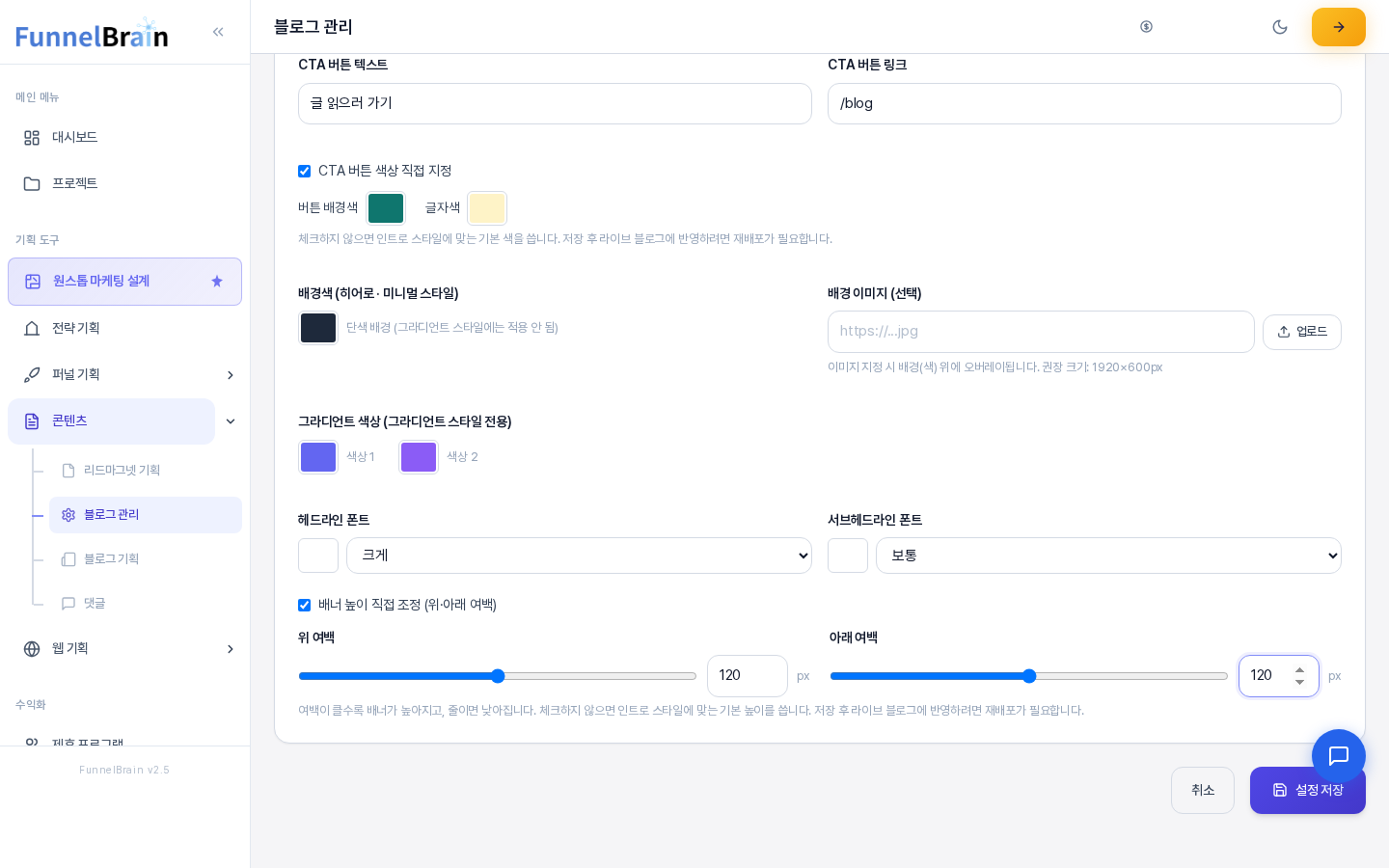Viewport: 1389px width, 868px height.
Task: Increment the 아래 여백 stepper up arrow
Action: pyautogui.click(x=1299, y=669)
